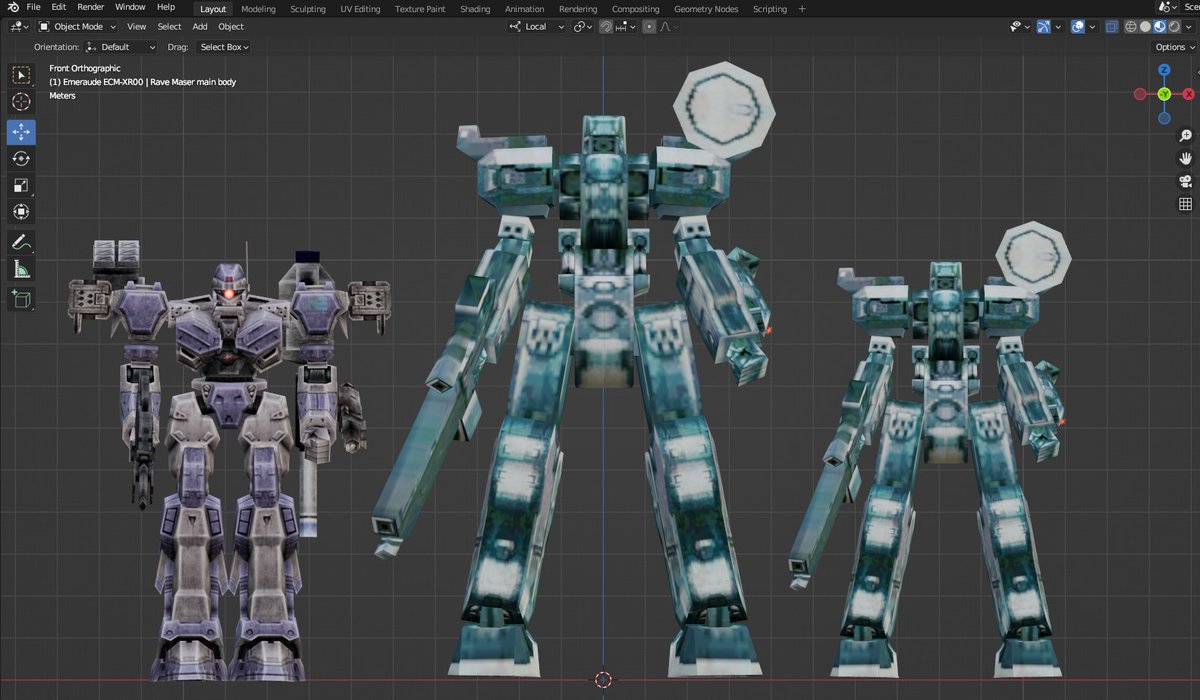Select the Annotate pencil tool
This screenshot has height=700, width=1200.
[21, 242]
